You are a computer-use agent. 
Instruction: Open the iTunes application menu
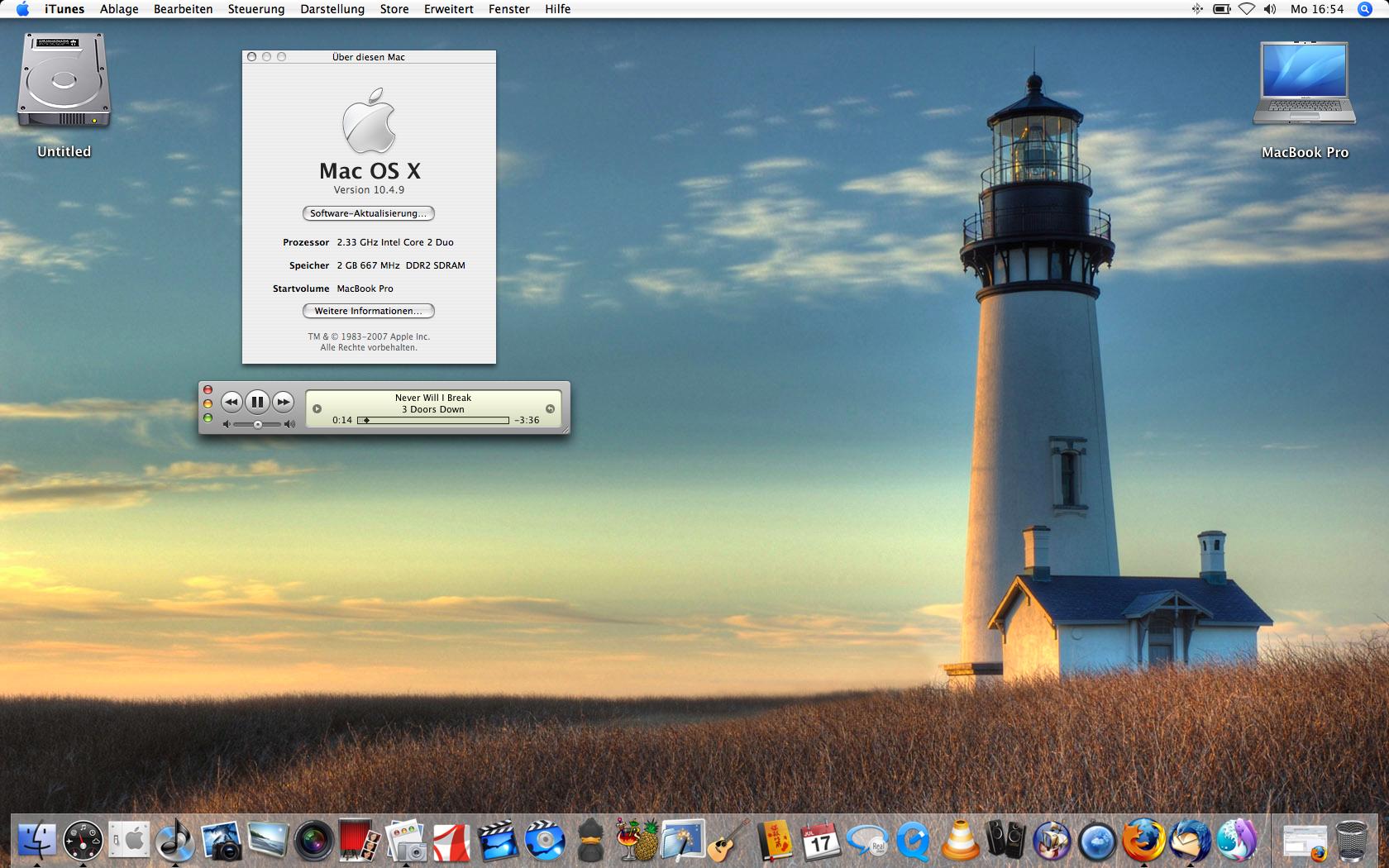click(64, 9)
